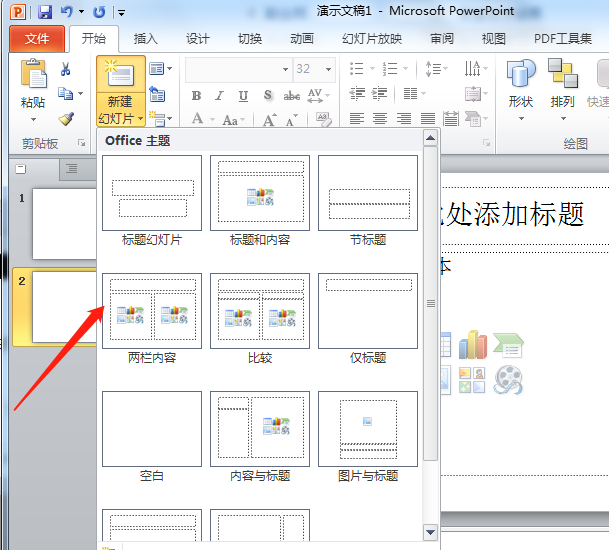The height and width of the screenshot is (550, 609).
Task: Open the 文件 File tab
Action: point(37,38)
